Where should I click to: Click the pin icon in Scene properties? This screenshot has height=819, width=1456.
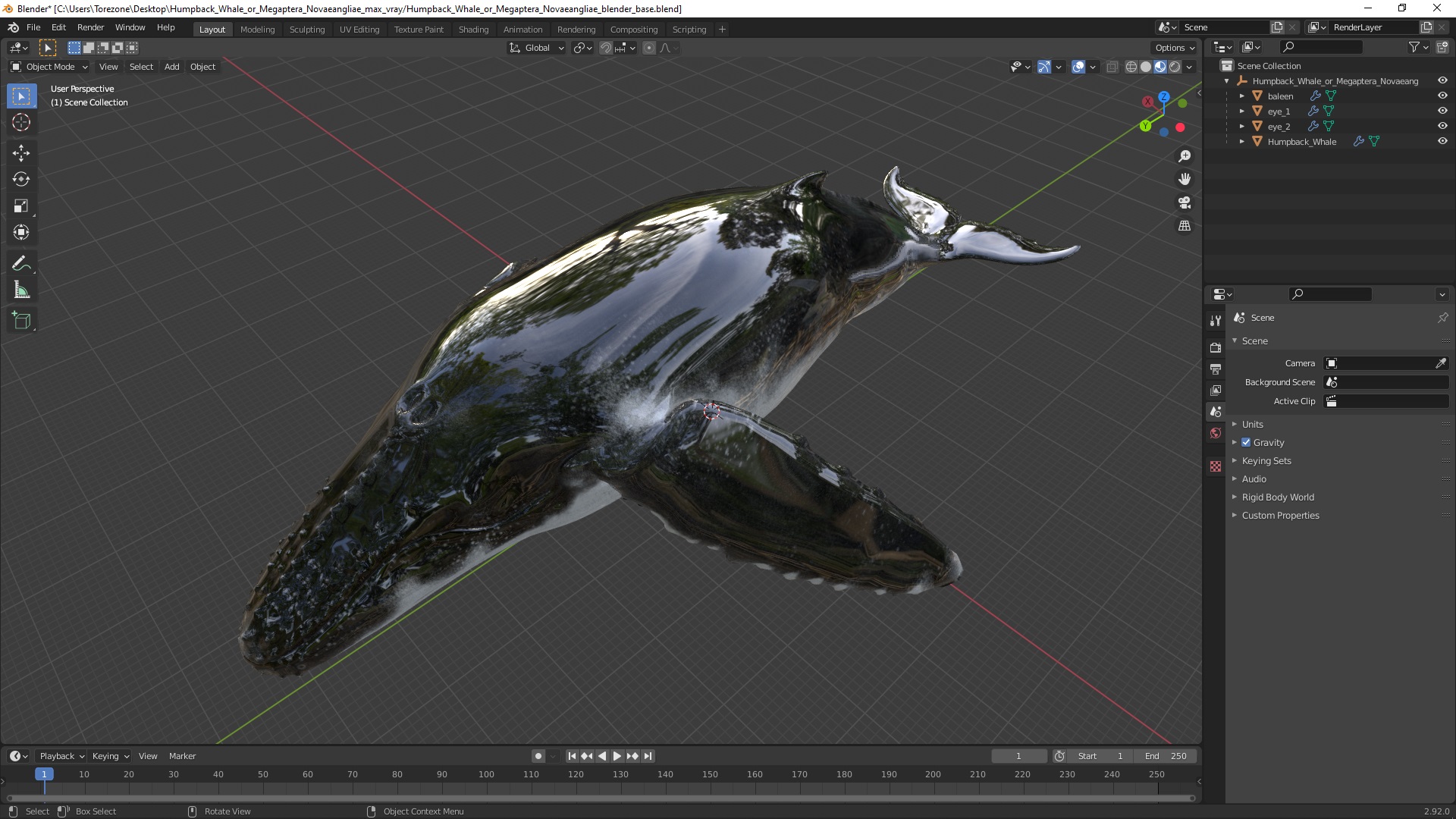pos(1442,318)
